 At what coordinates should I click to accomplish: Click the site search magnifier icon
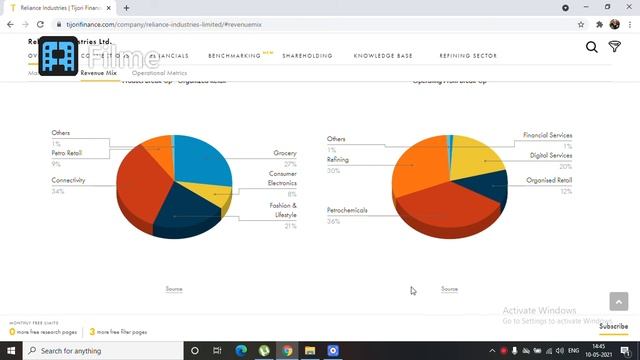click(x=591, y=47)
